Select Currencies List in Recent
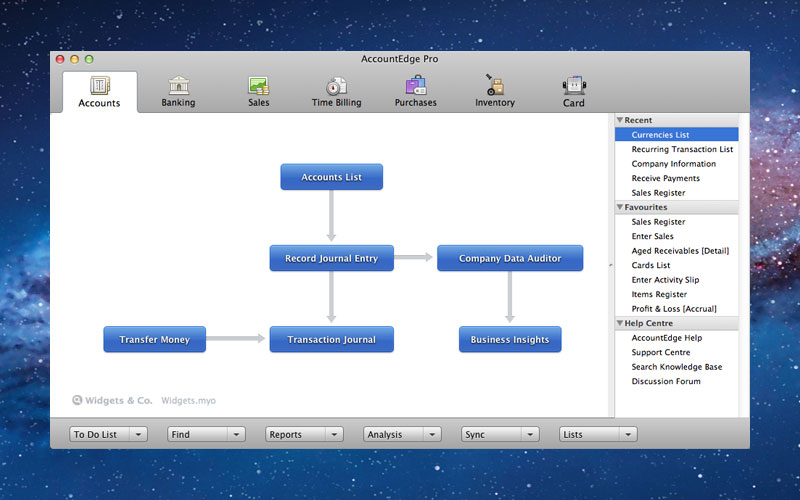 (x=677, y=135)
